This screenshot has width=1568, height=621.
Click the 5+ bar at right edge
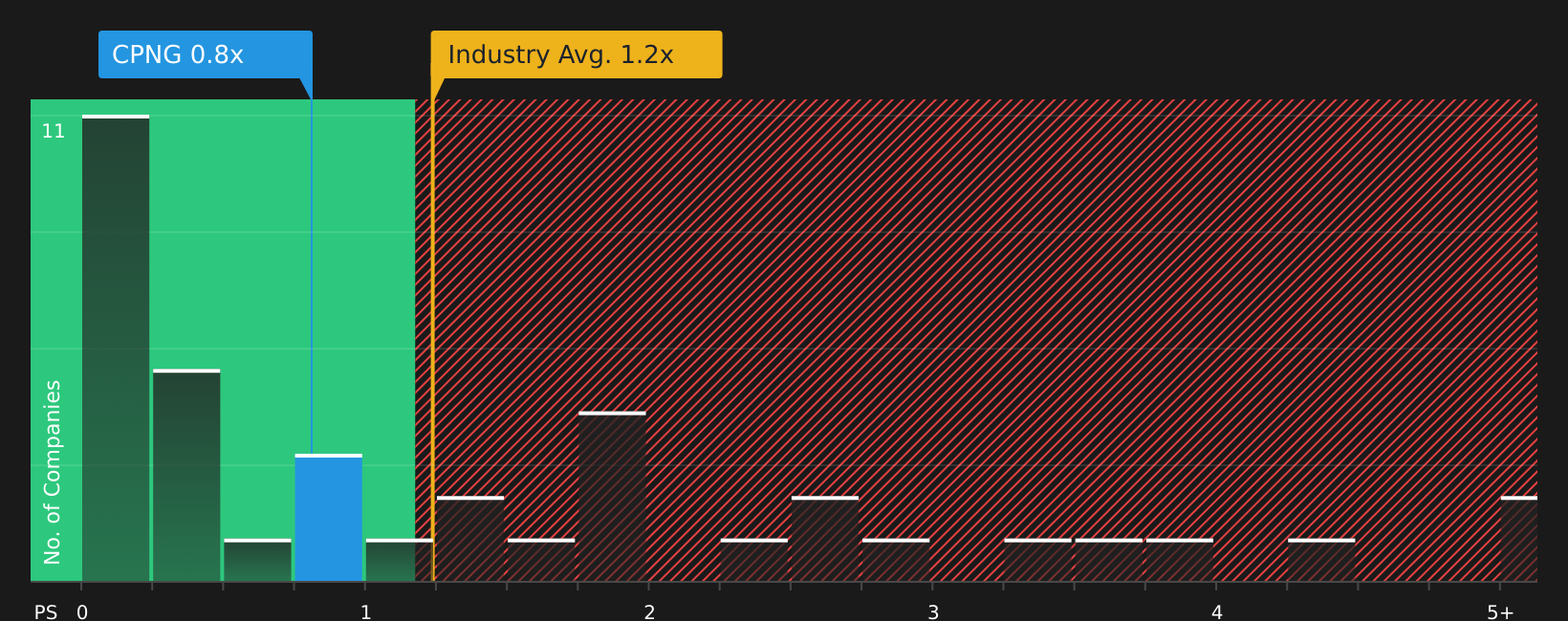(1519, 539)
